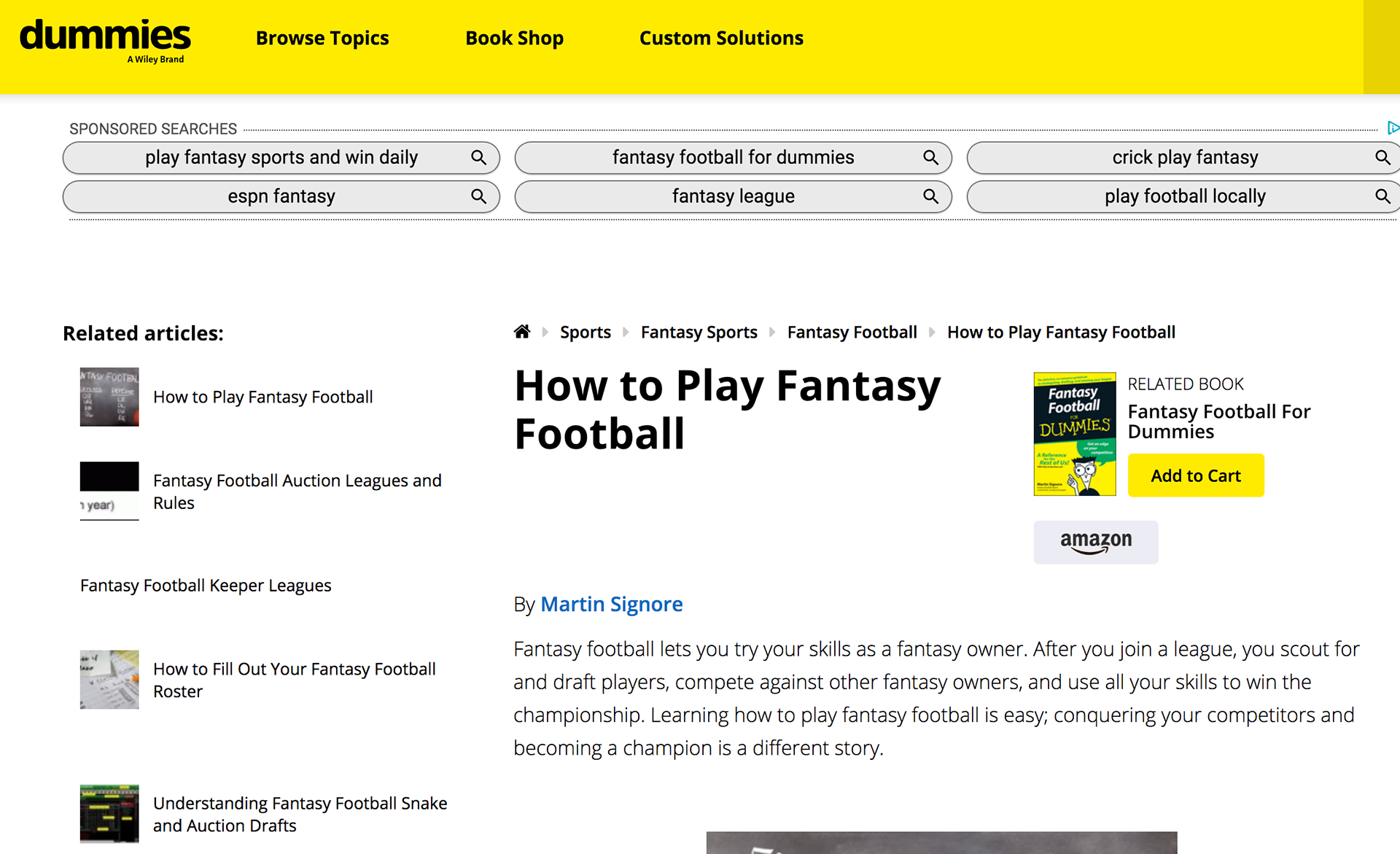Select sponsored search 'fantasy league'
The height and width of the screenshot is (854, 1400).
[x=734, y=197]
